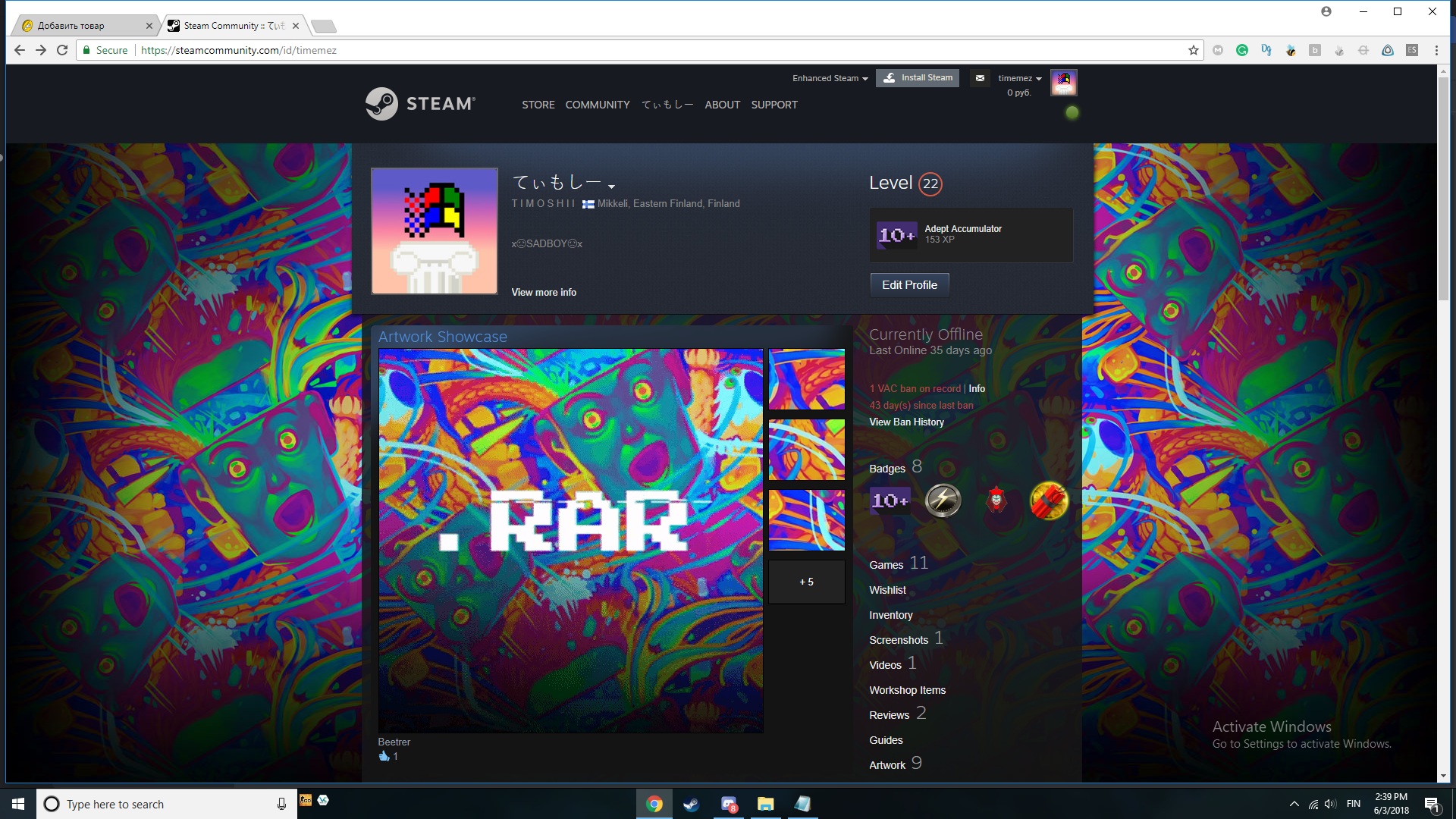Viewport: 1456px width, 819px height.
Task: Expand the timemez account dropdown
Action: pos(1019,78)
